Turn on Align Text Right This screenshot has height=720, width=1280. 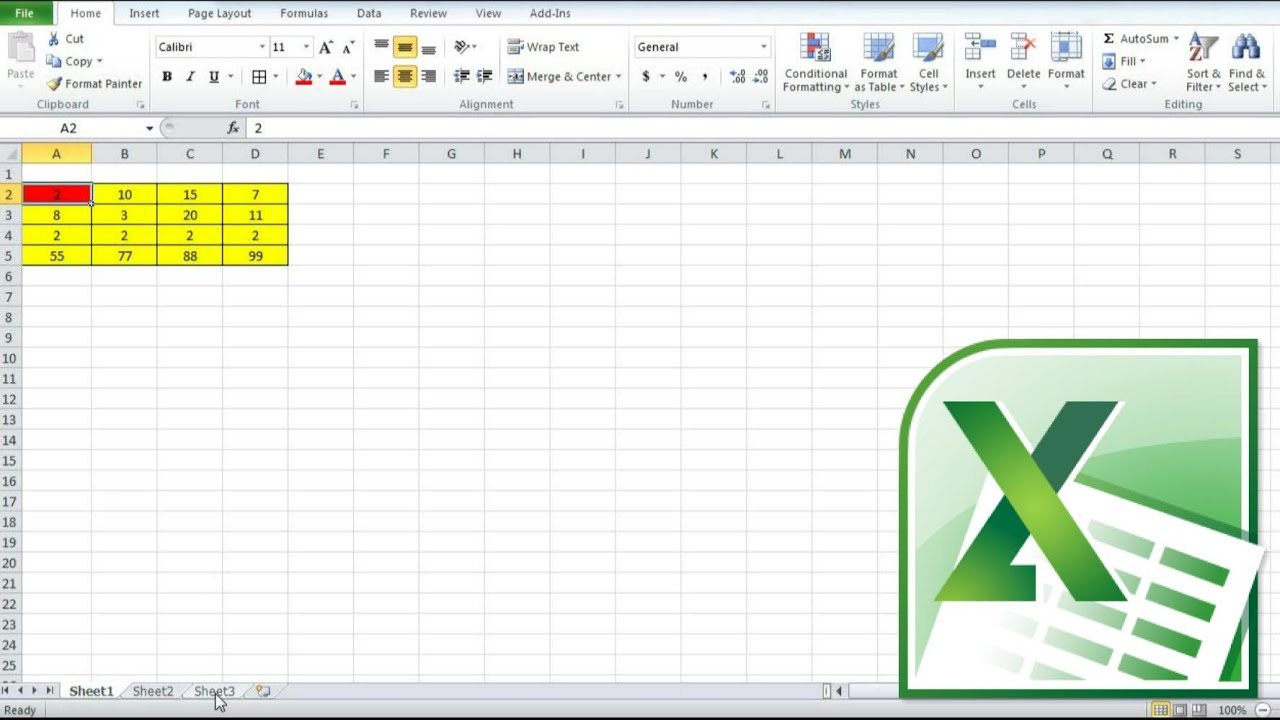click(x=429, y=76)
